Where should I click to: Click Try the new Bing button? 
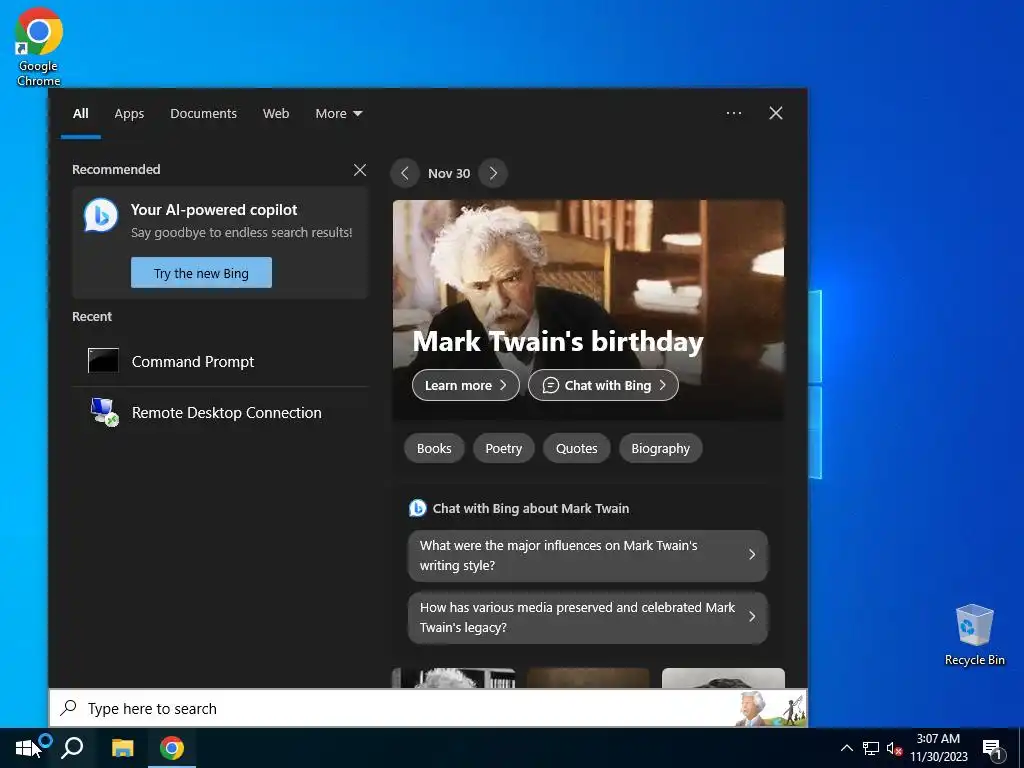(x=201, y=272)
